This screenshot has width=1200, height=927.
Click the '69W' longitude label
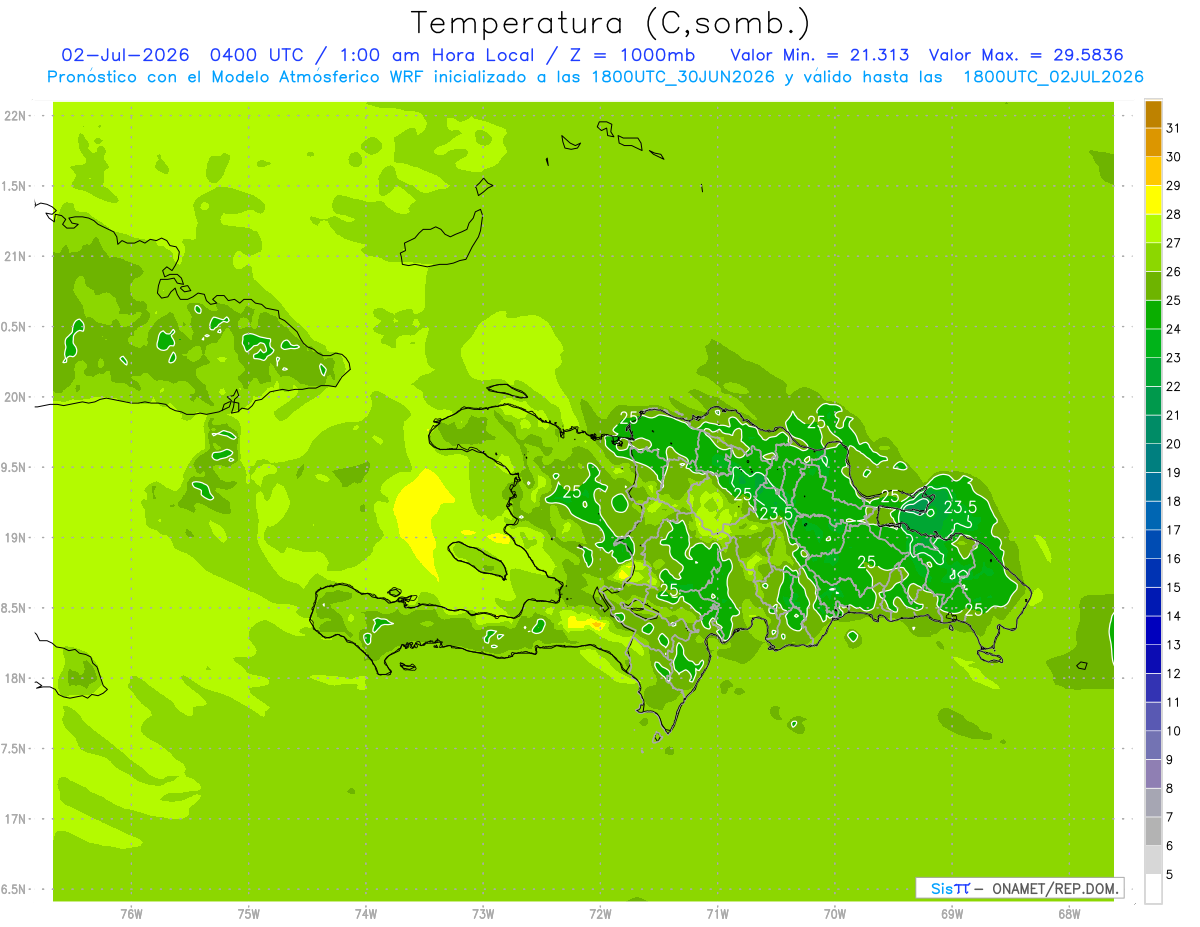(952, 914)
